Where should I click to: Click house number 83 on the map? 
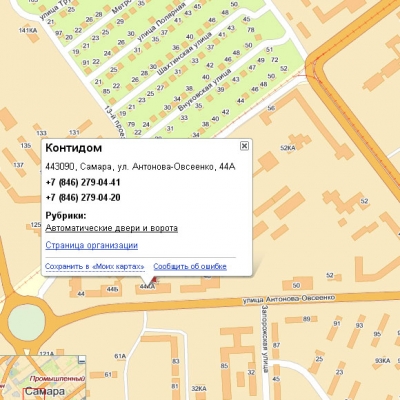175,361
